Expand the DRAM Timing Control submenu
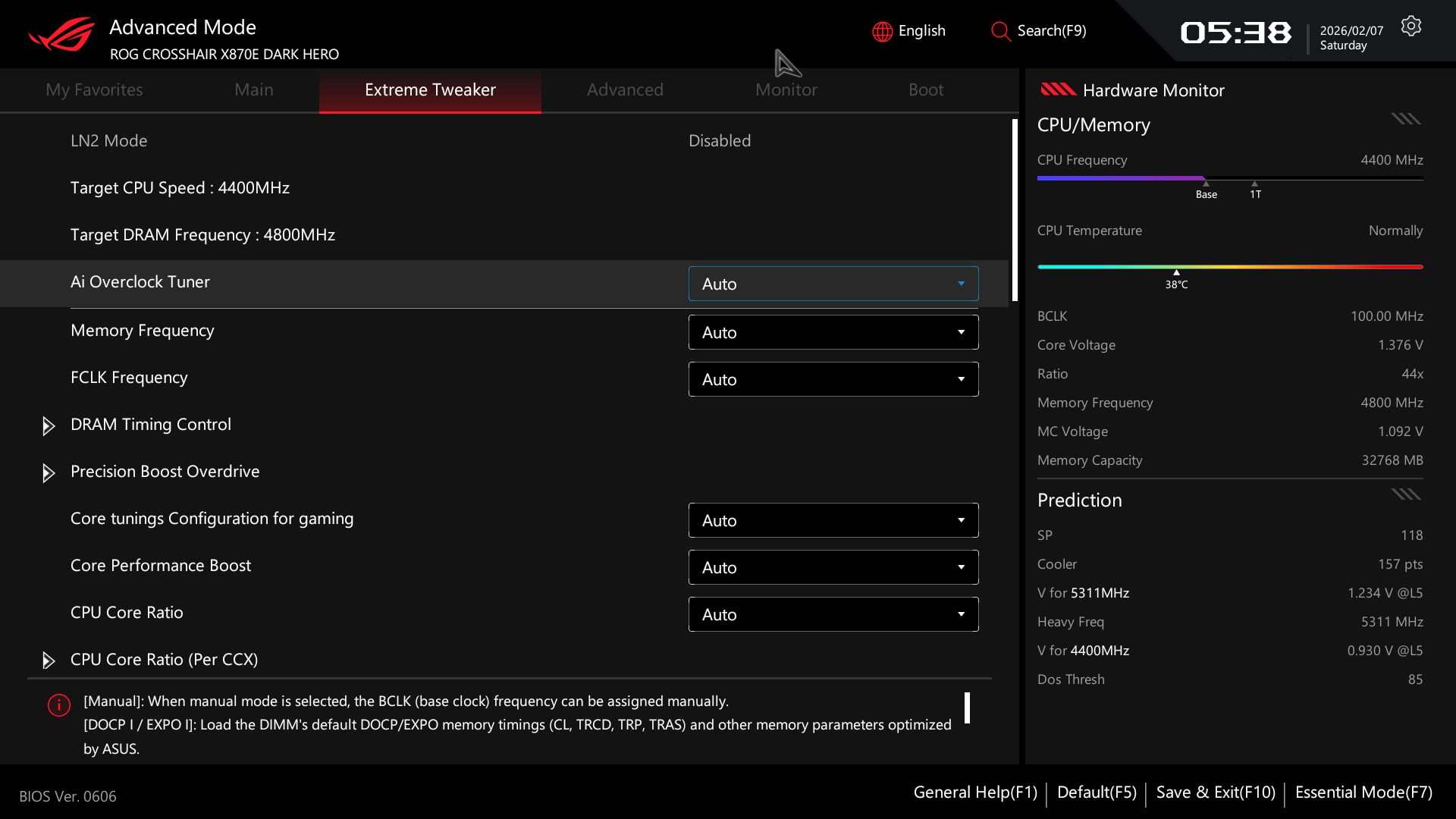1456x819 pixels. 150,425
